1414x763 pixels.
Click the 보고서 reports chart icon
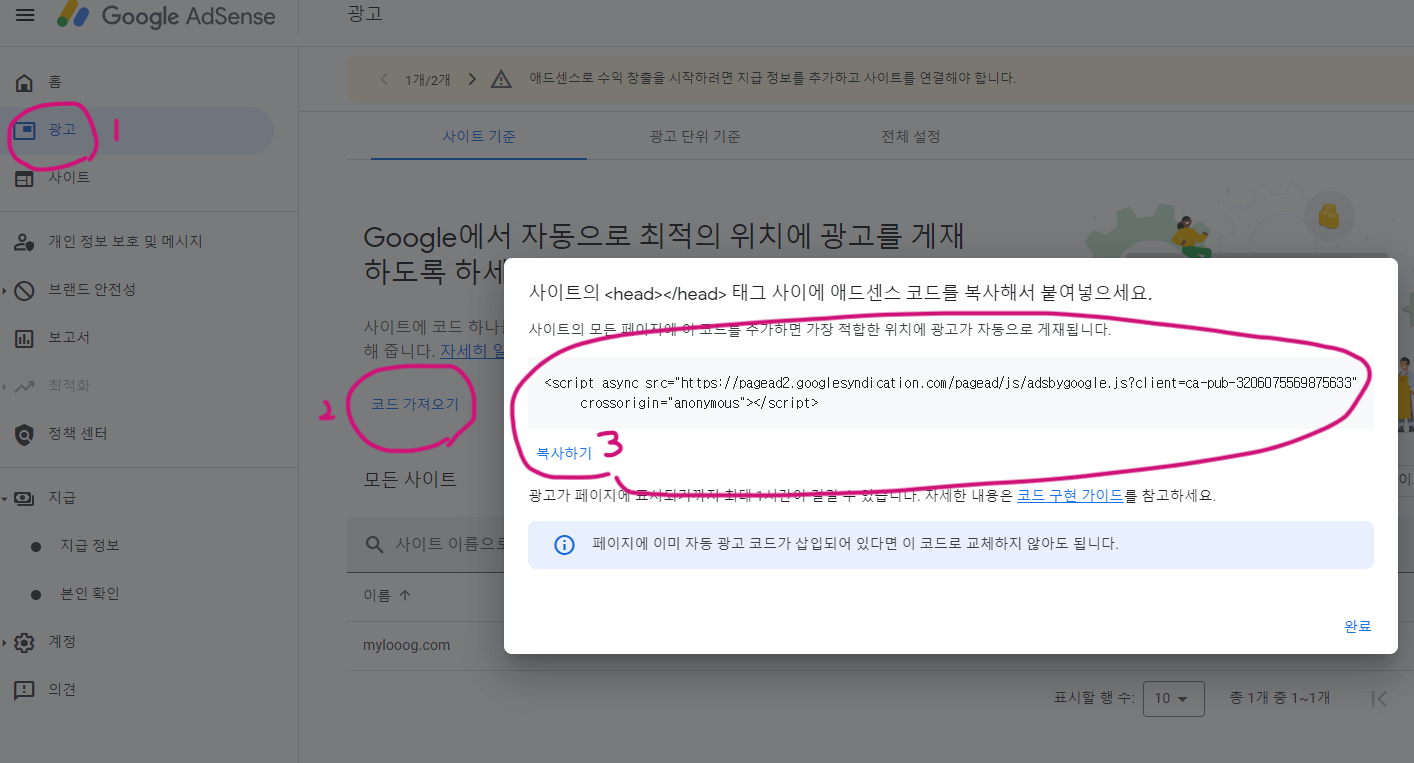[25, 338]
